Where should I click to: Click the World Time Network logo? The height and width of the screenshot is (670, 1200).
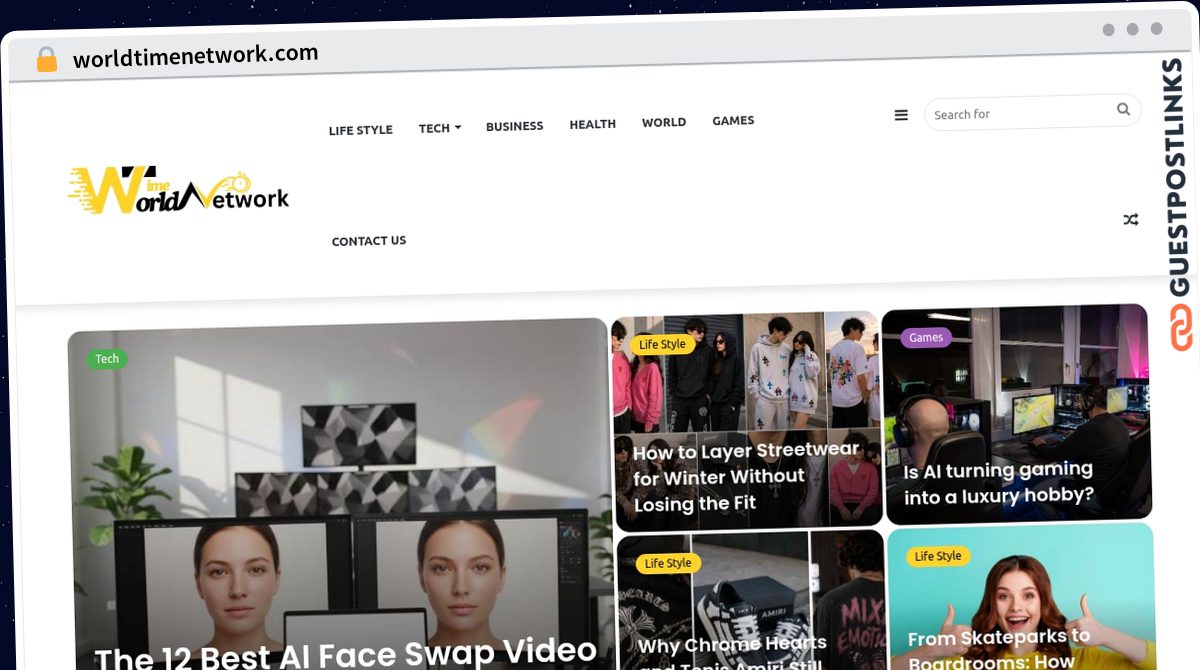pos(178,190)
